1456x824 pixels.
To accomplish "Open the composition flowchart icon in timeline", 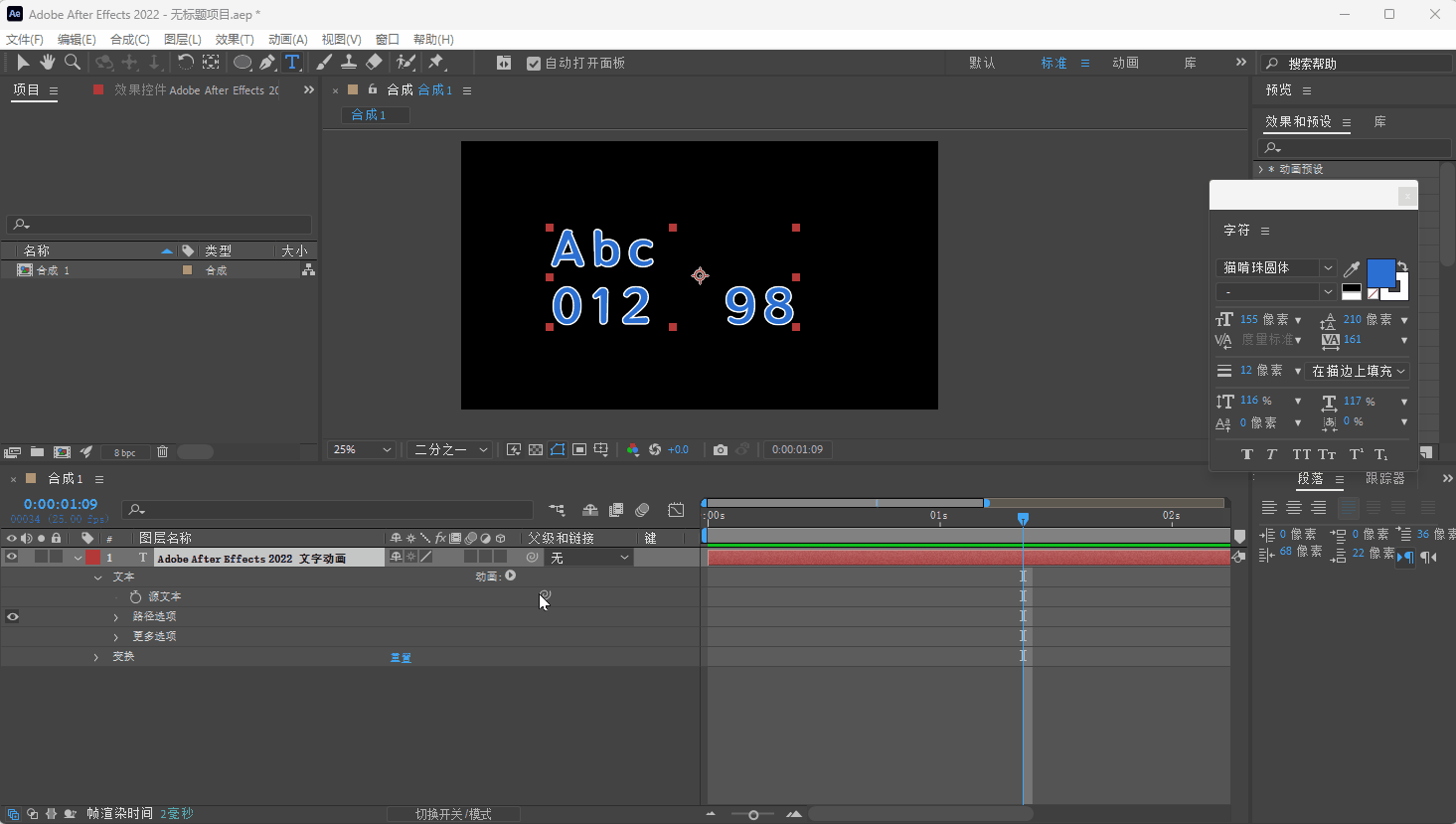I will click(x=558, y=510).
